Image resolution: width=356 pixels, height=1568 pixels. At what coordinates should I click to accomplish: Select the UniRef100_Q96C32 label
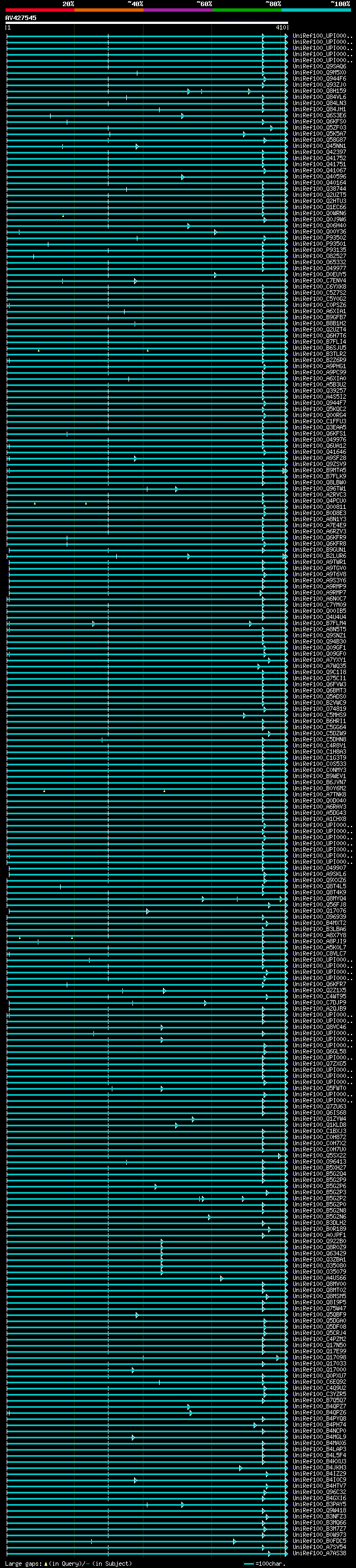point(319,1492)
